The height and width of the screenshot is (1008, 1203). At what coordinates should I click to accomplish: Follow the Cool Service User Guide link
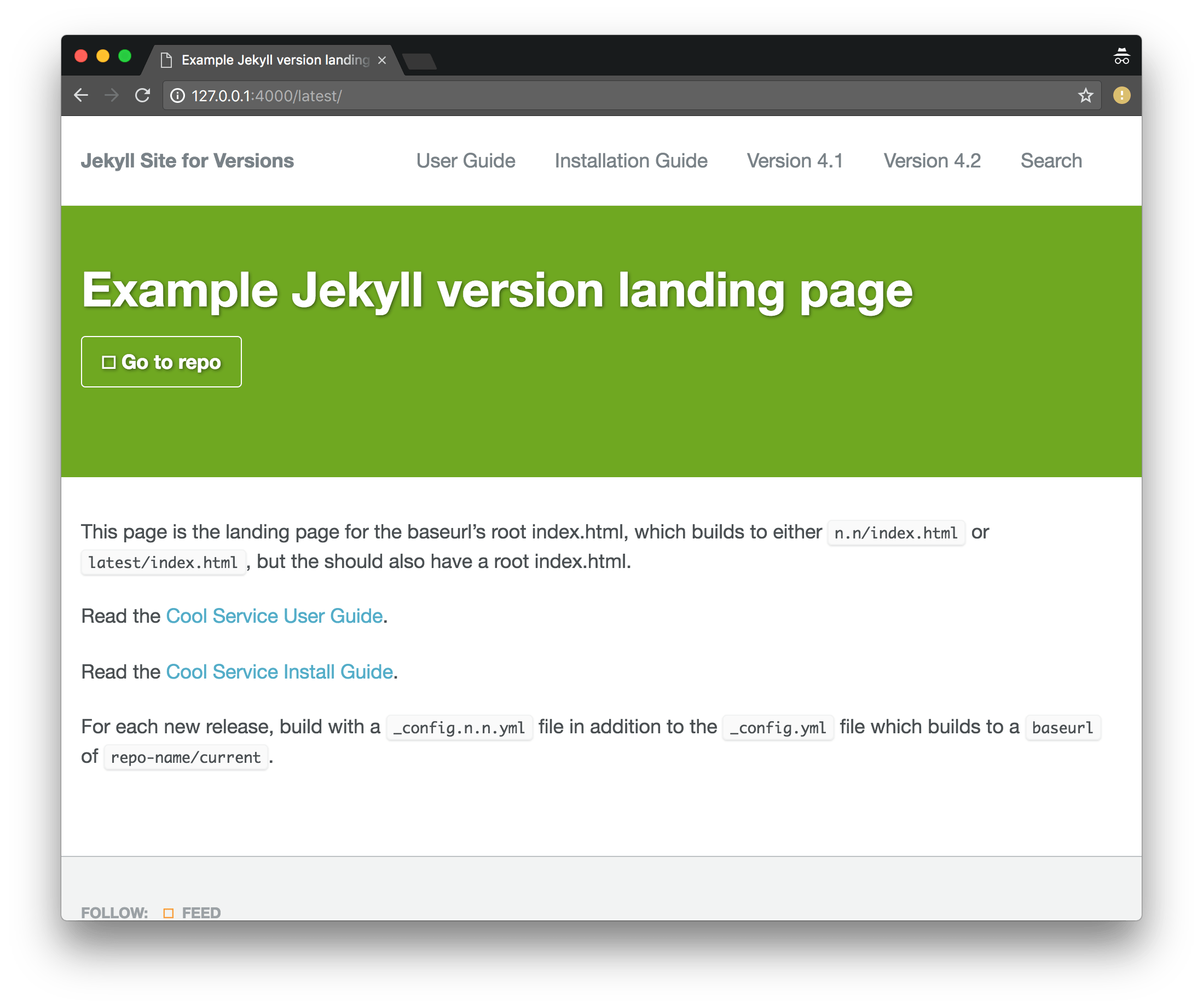274,616
